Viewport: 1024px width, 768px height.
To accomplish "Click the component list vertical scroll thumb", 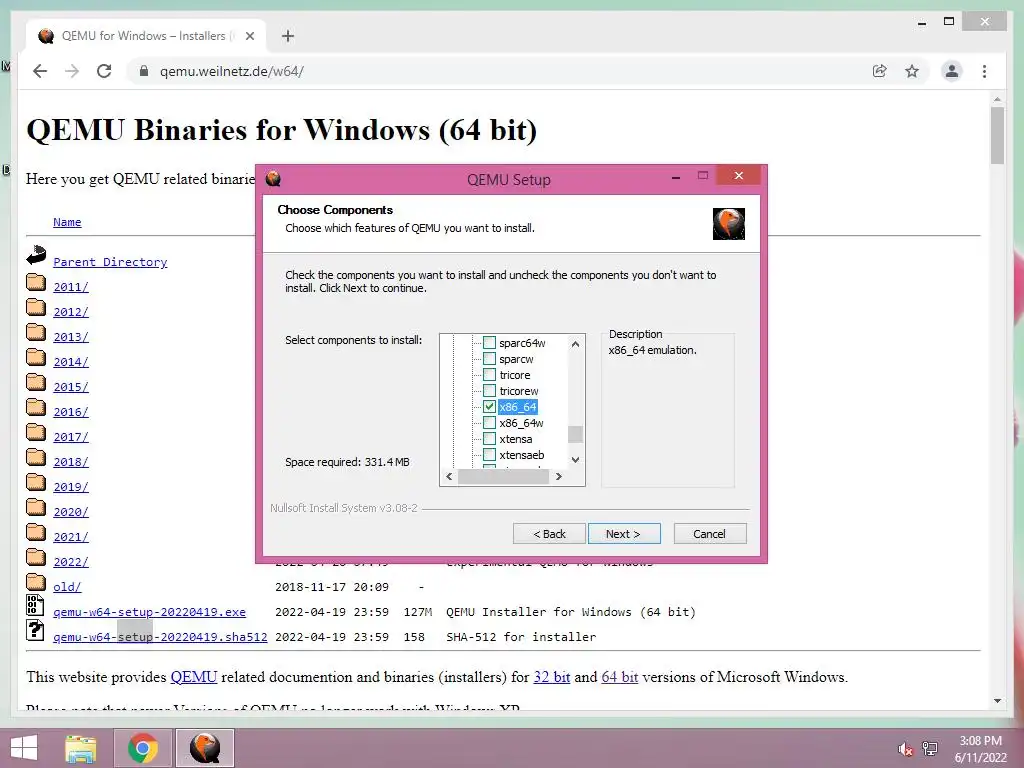I will (x=575, y=434).
